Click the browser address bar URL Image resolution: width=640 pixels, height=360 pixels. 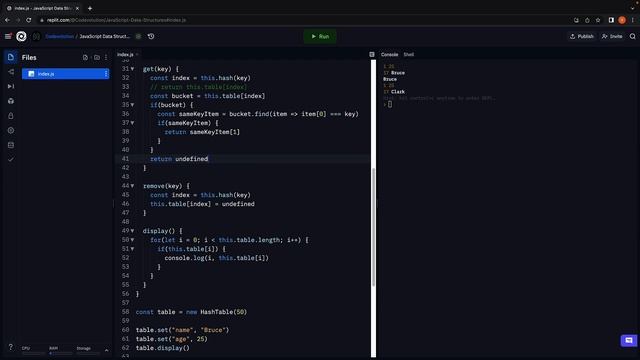point(116,20)
